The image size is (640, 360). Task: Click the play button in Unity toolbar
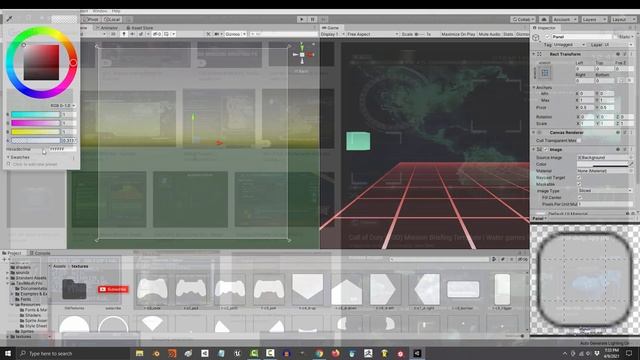[x=302, y=19]
